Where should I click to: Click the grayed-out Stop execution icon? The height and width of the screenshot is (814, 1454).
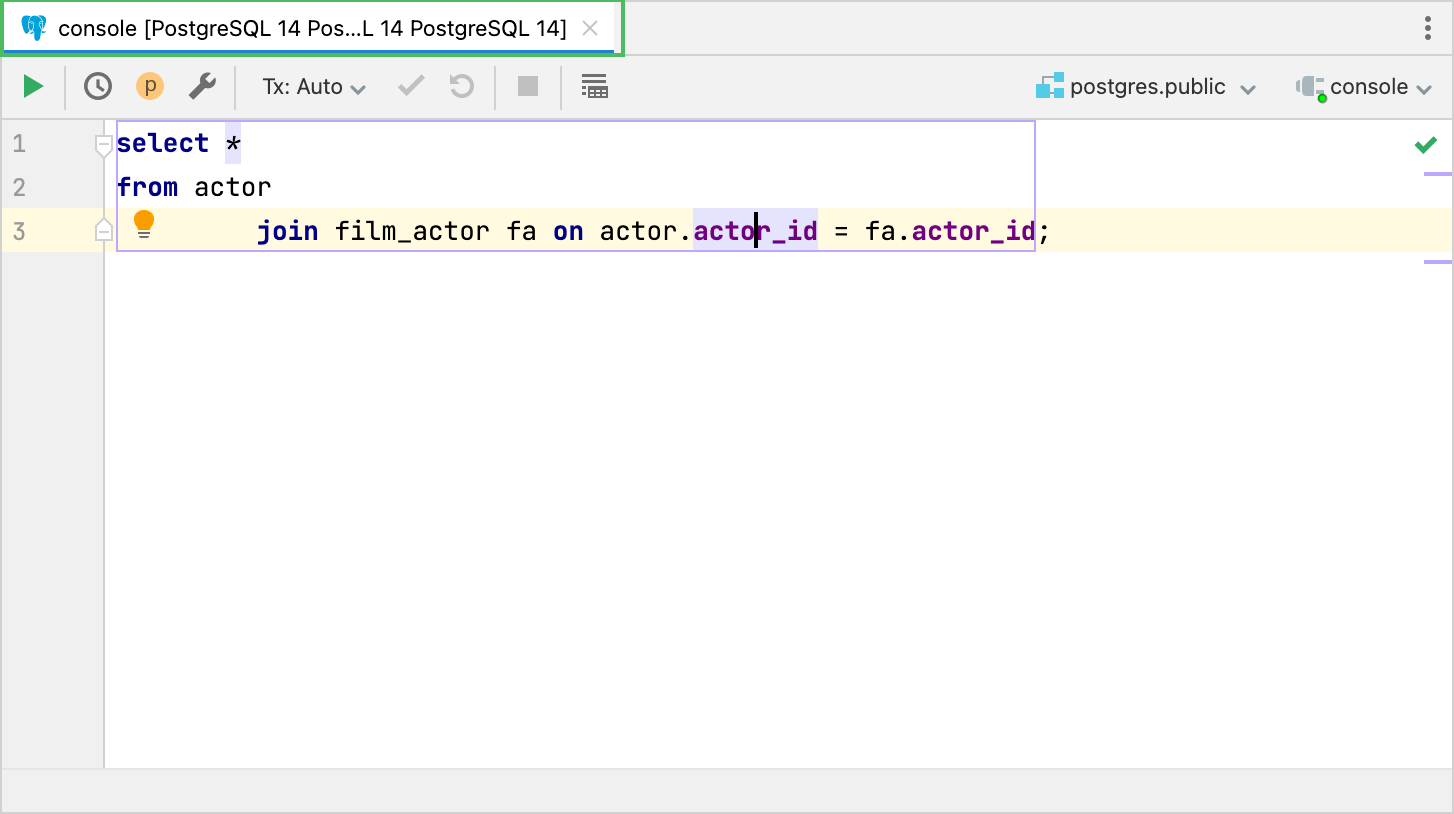tap(527, 86)
